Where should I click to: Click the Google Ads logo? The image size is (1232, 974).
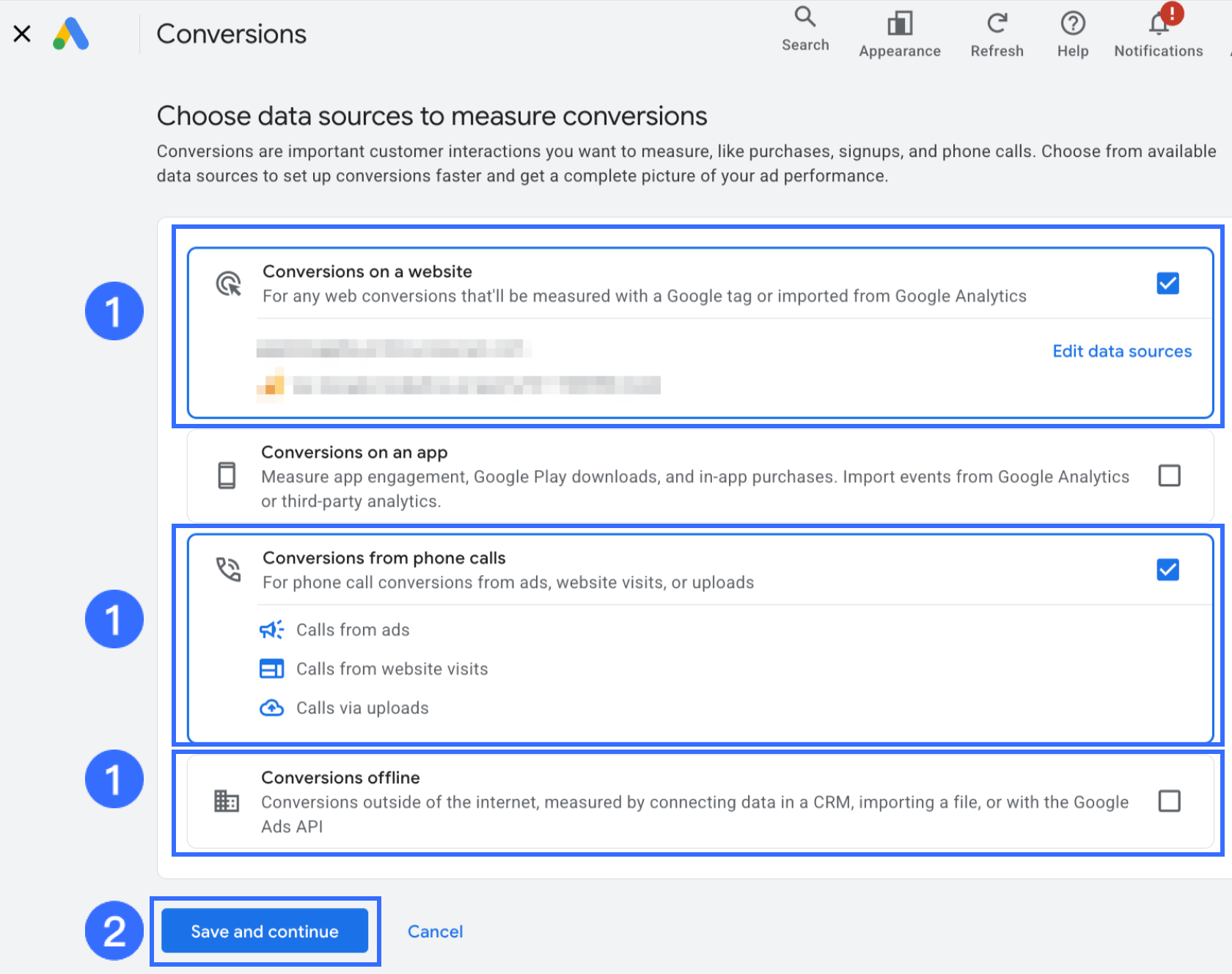point(71,34)
